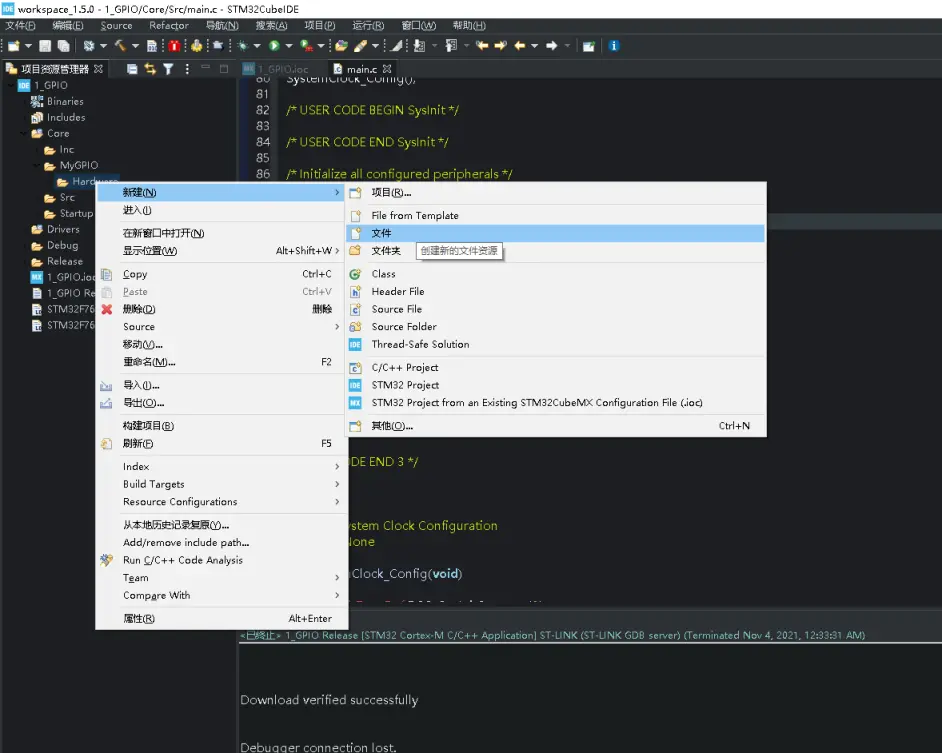Click Add/remove include path...
Viewport: 942px width, 753px height.
(221, 542)
